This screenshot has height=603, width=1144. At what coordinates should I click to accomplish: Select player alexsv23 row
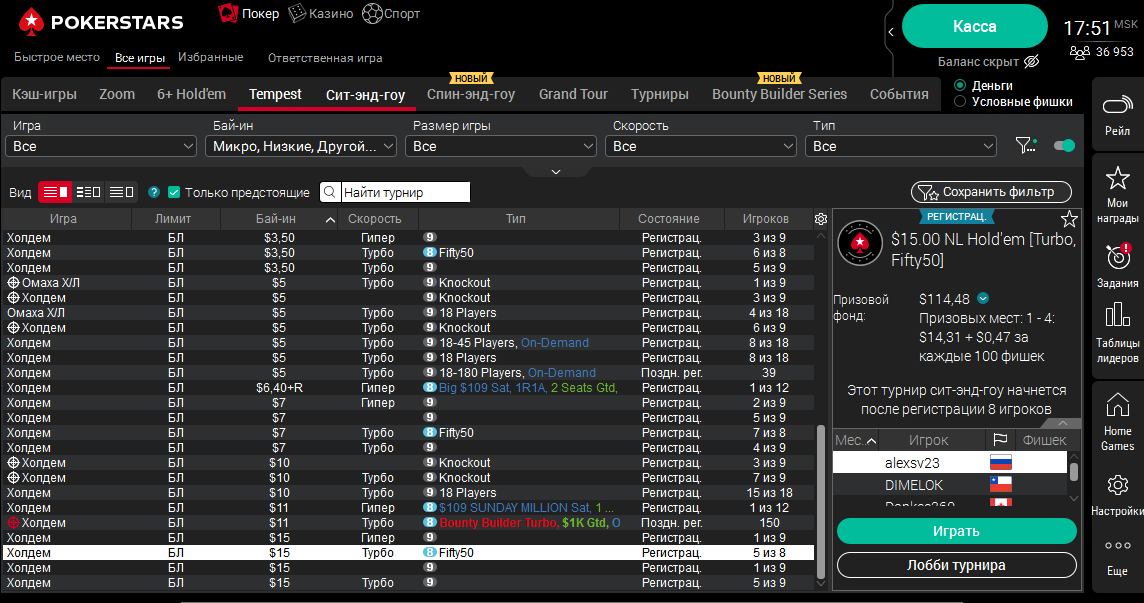pyautogui.click(x=950, y=463)
